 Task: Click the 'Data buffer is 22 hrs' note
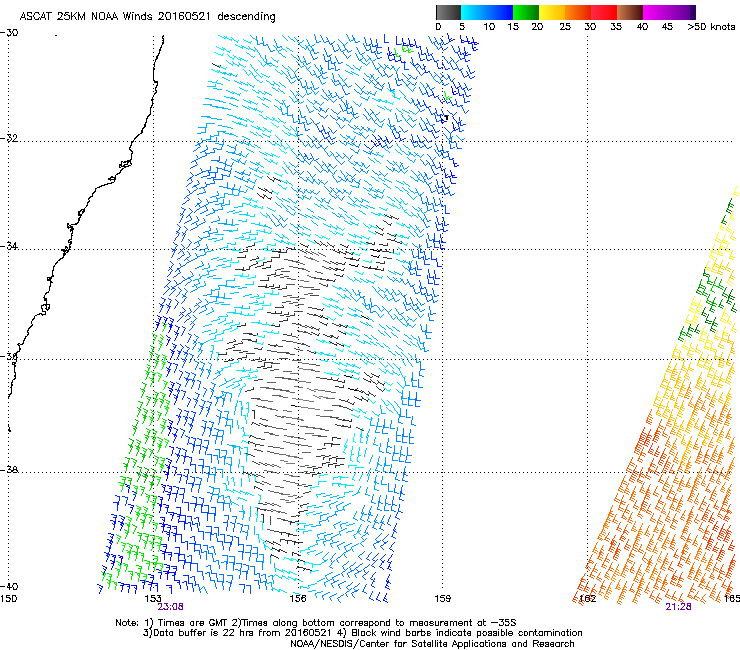(x=362, y=633)
